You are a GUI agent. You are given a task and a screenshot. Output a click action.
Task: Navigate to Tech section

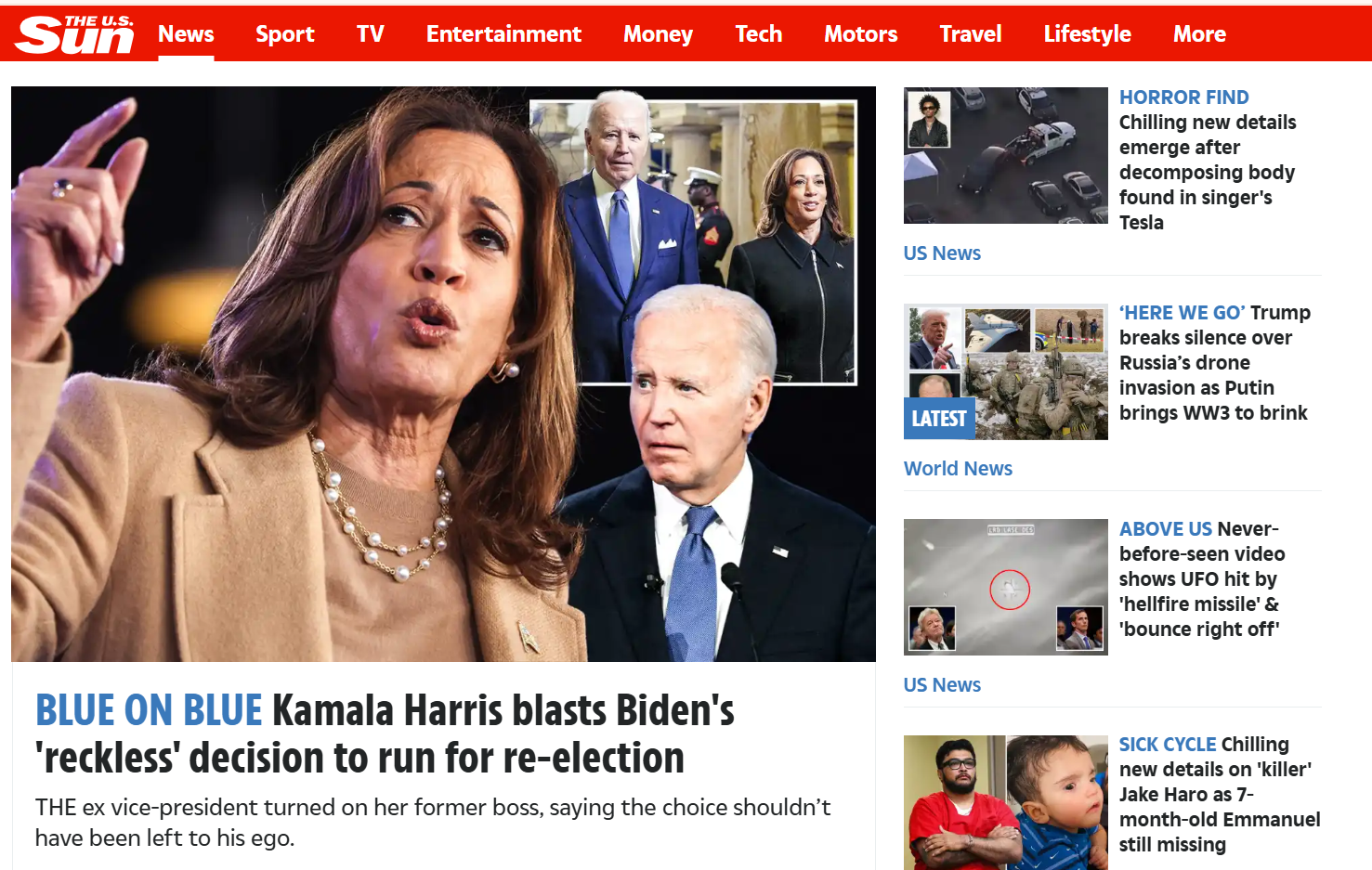759,34
